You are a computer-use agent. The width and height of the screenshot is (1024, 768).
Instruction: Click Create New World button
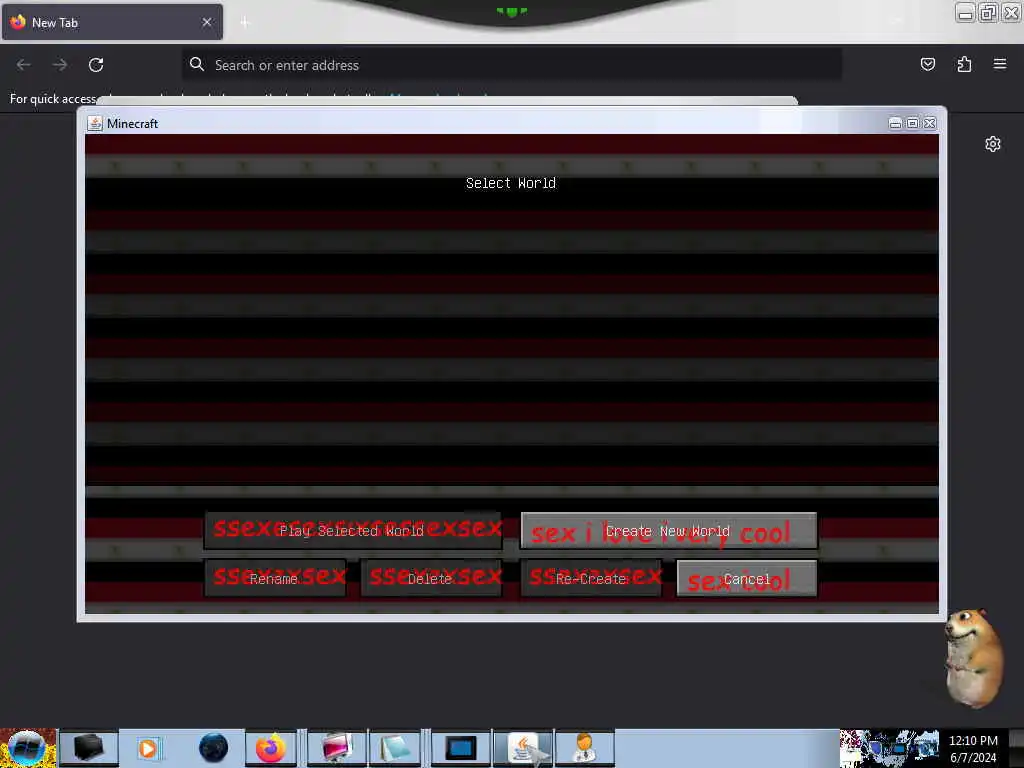coord(669,530)
